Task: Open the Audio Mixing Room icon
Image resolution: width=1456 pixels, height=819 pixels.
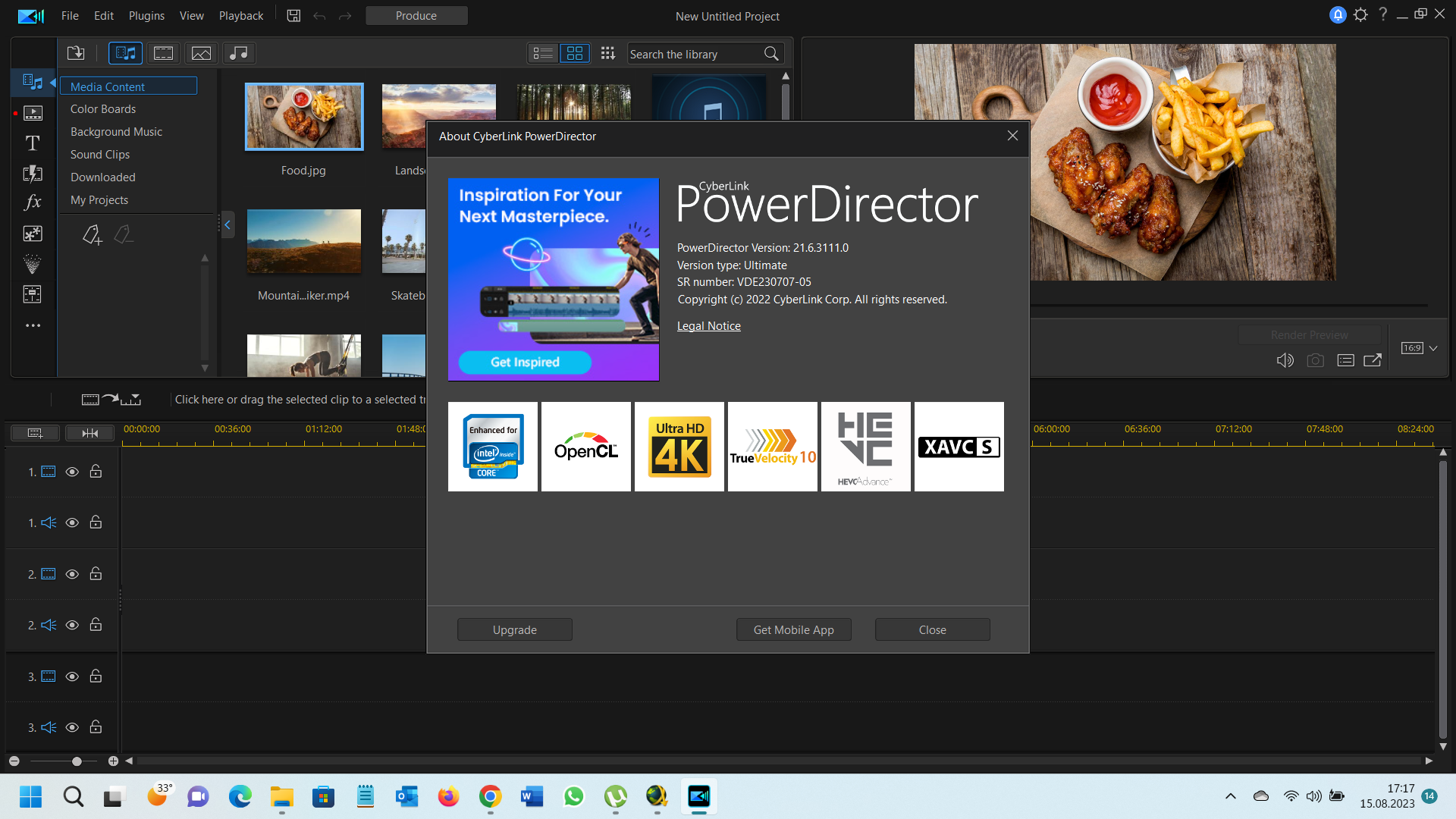Action: pyautogui.click(x=33, y=294)
